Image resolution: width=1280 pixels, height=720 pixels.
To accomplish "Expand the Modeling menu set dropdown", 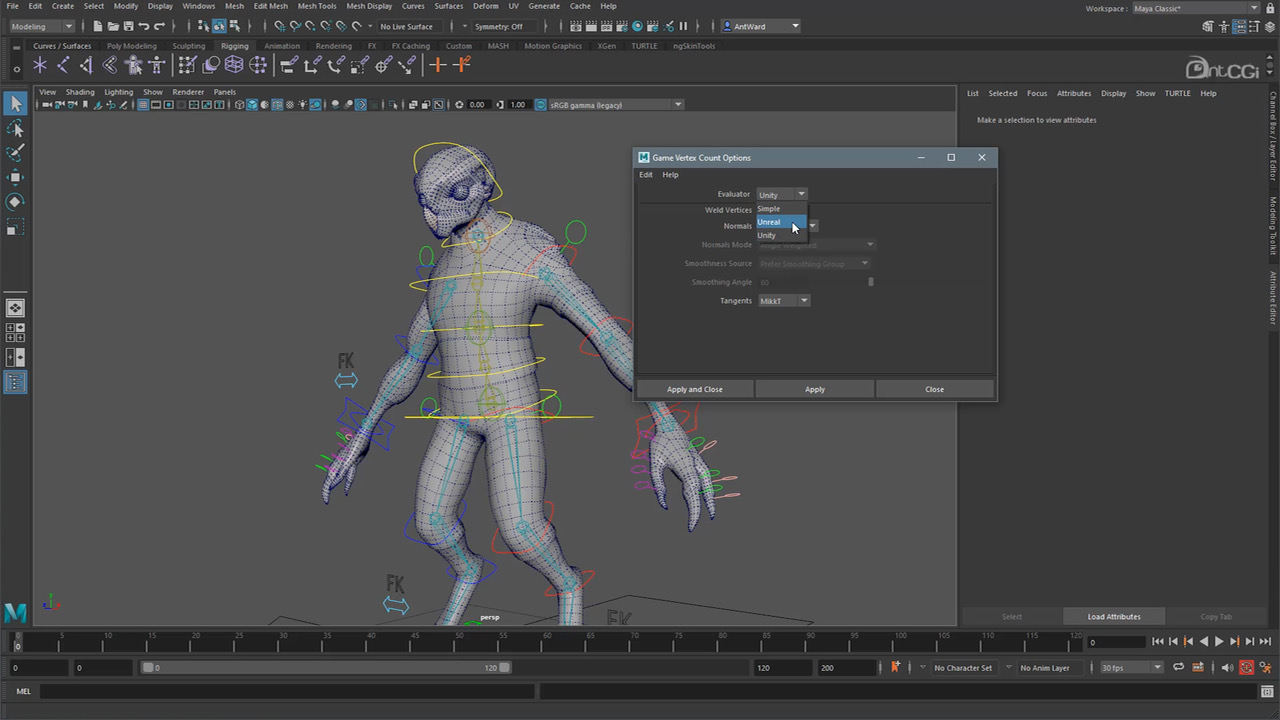I will [41, 26].
